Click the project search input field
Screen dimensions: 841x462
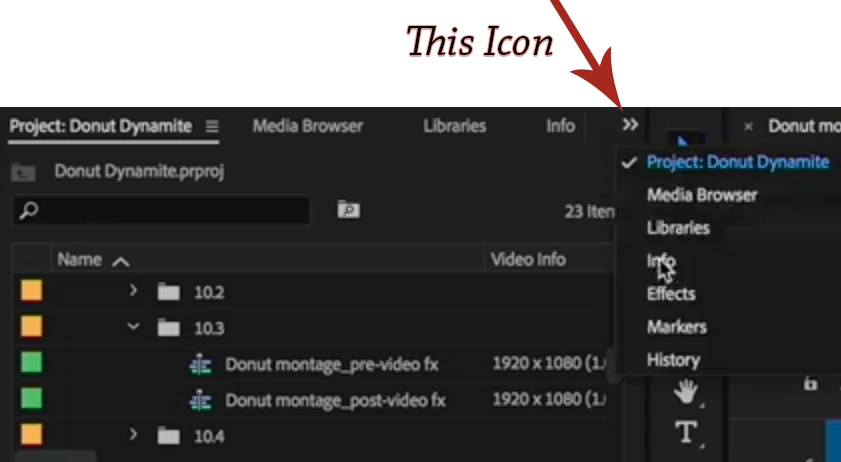click(161, 210)
